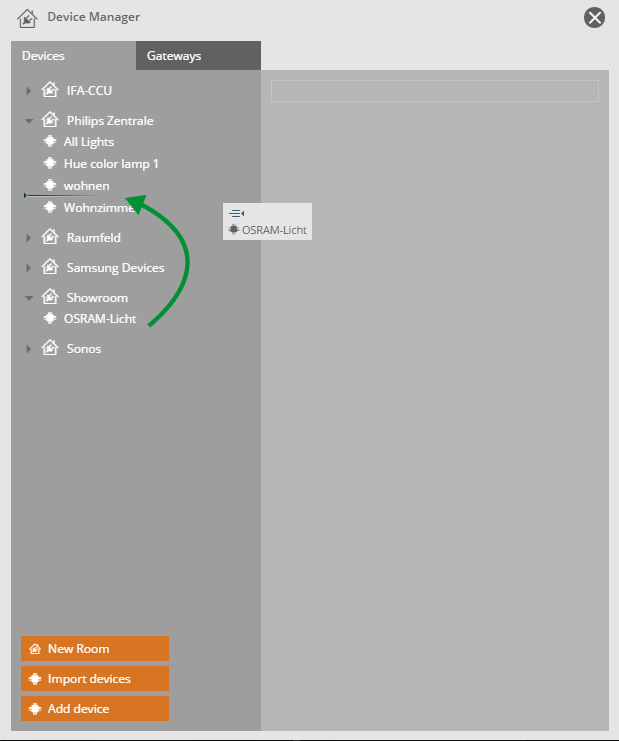
Task: Select the Devices tab
Action: (43, 56)
